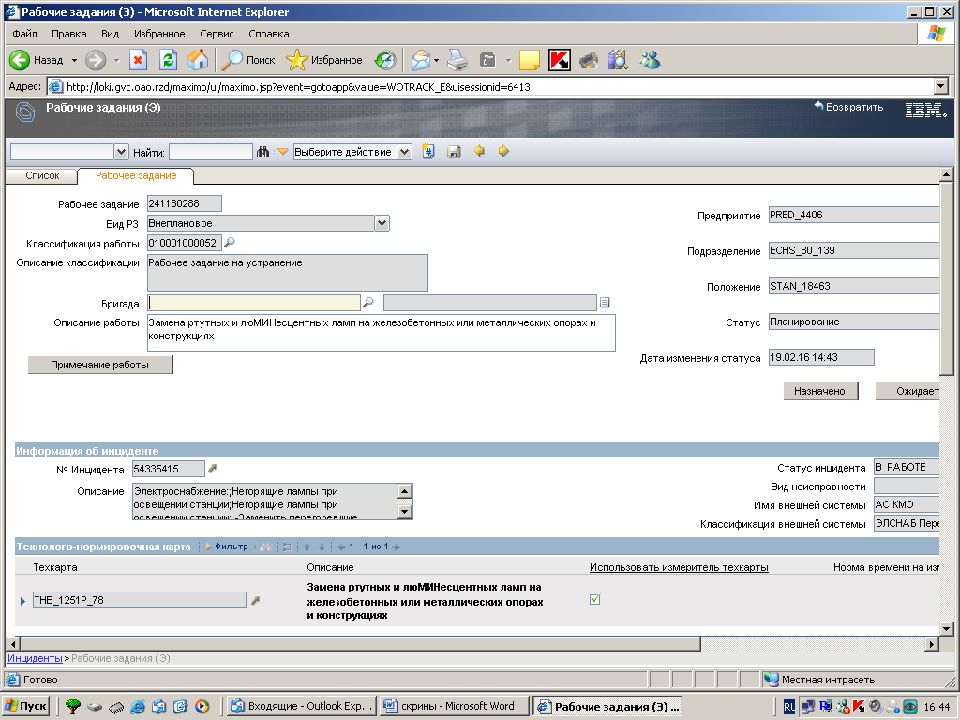Open detail icon beside Бригада description field
The height and width of the screenshot is (720, 960).
605,302
